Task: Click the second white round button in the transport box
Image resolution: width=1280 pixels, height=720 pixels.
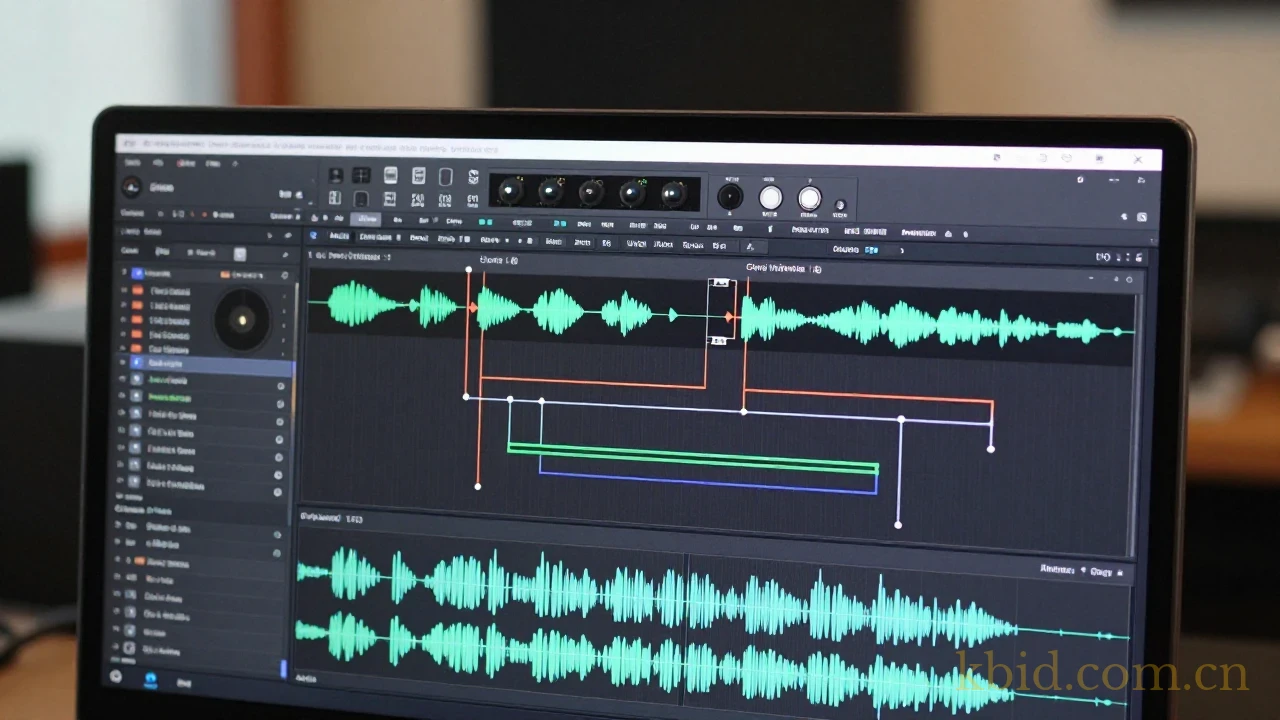Action: (809, 199)
